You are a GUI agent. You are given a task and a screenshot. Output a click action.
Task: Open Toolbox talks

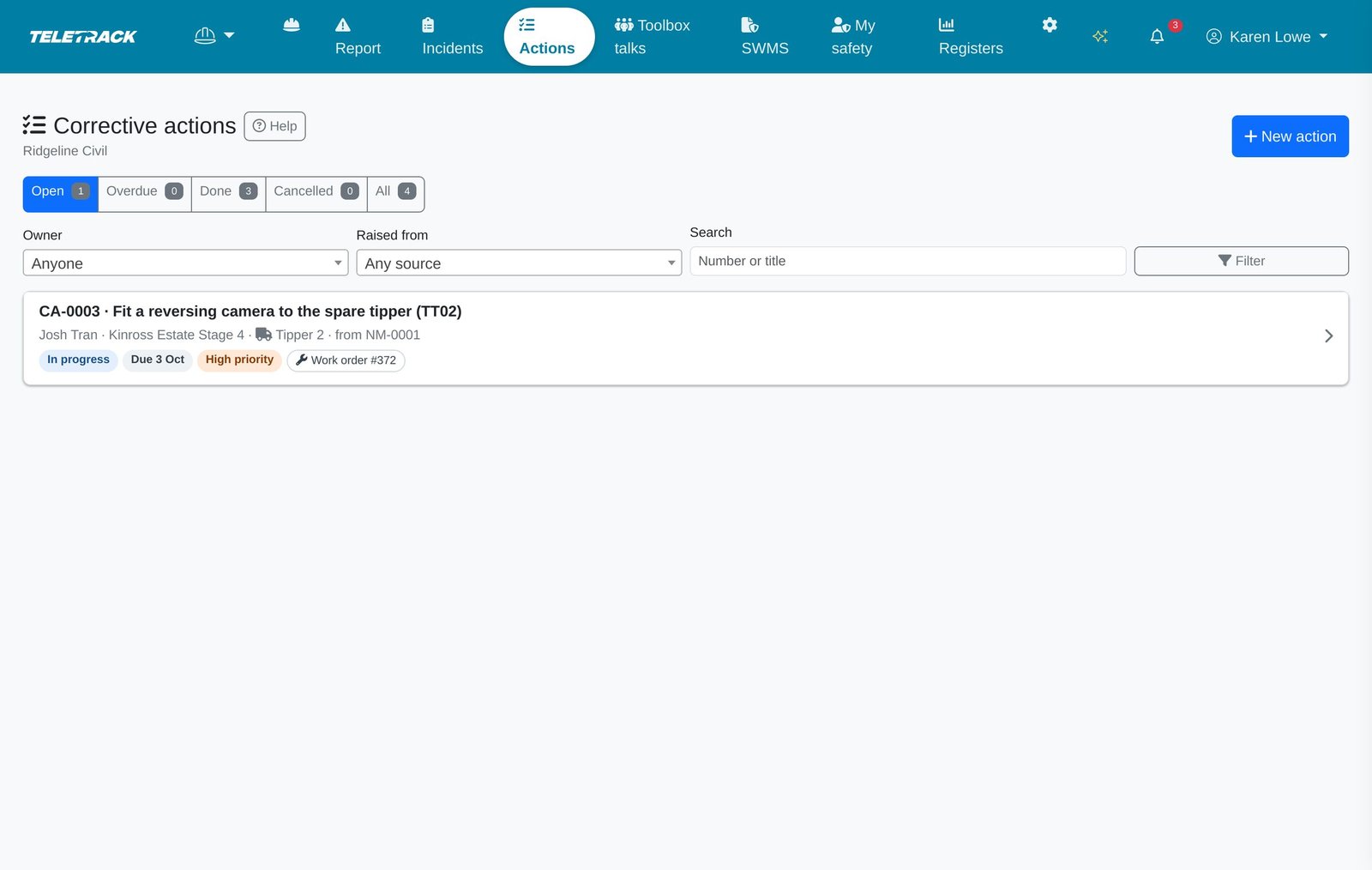[652, 36]
